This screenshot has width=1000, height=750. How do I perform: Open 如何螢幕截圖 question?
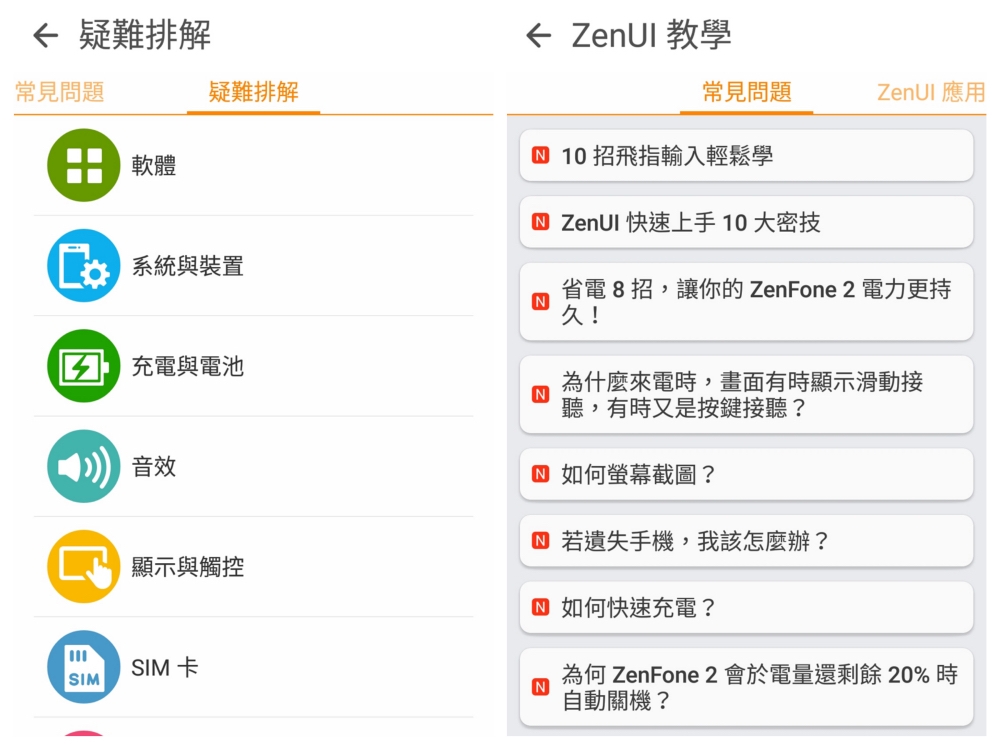[746, 474]
